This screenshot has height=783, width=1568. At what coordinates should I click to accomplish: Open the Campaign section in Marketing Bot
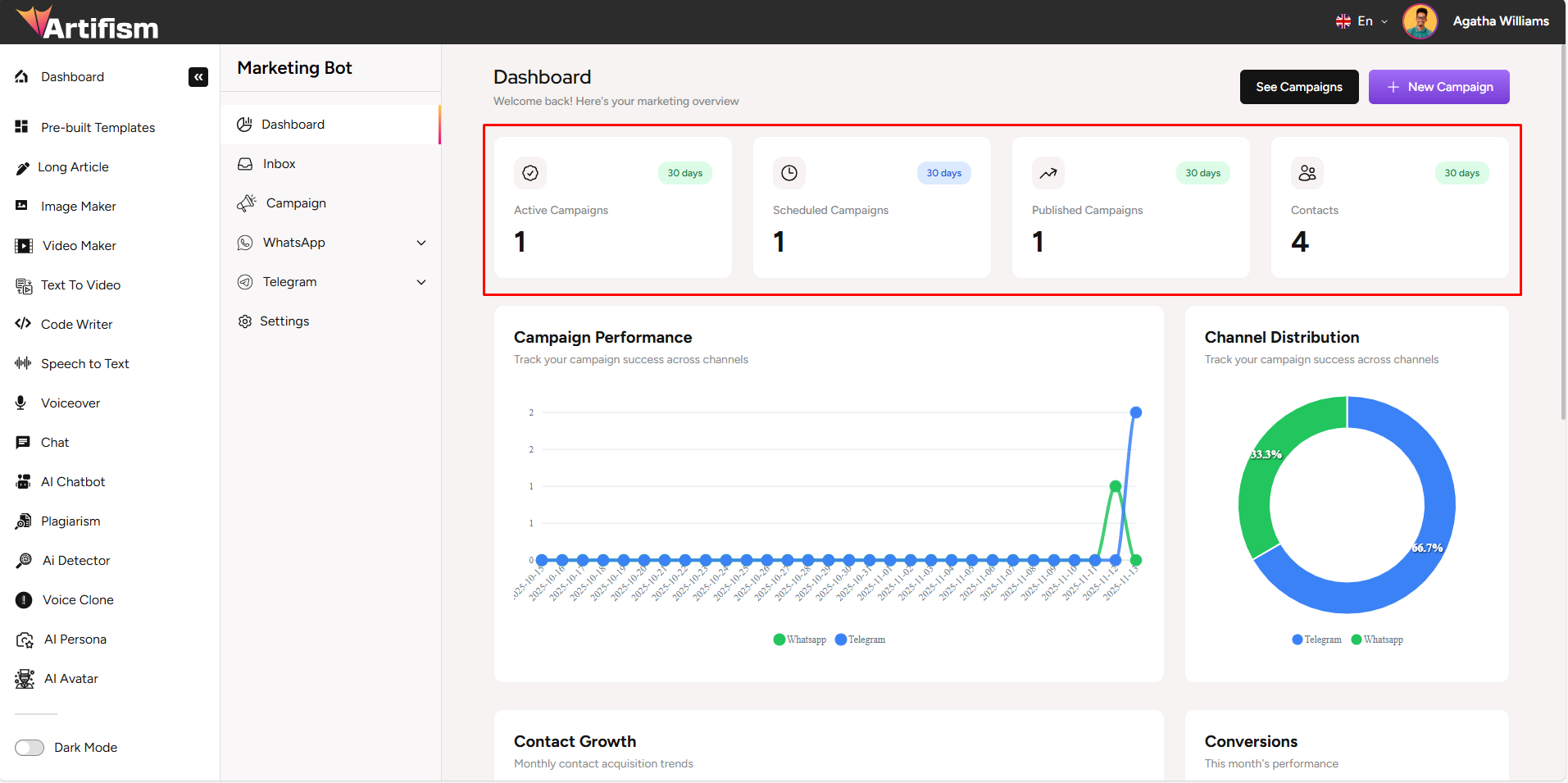295,203
